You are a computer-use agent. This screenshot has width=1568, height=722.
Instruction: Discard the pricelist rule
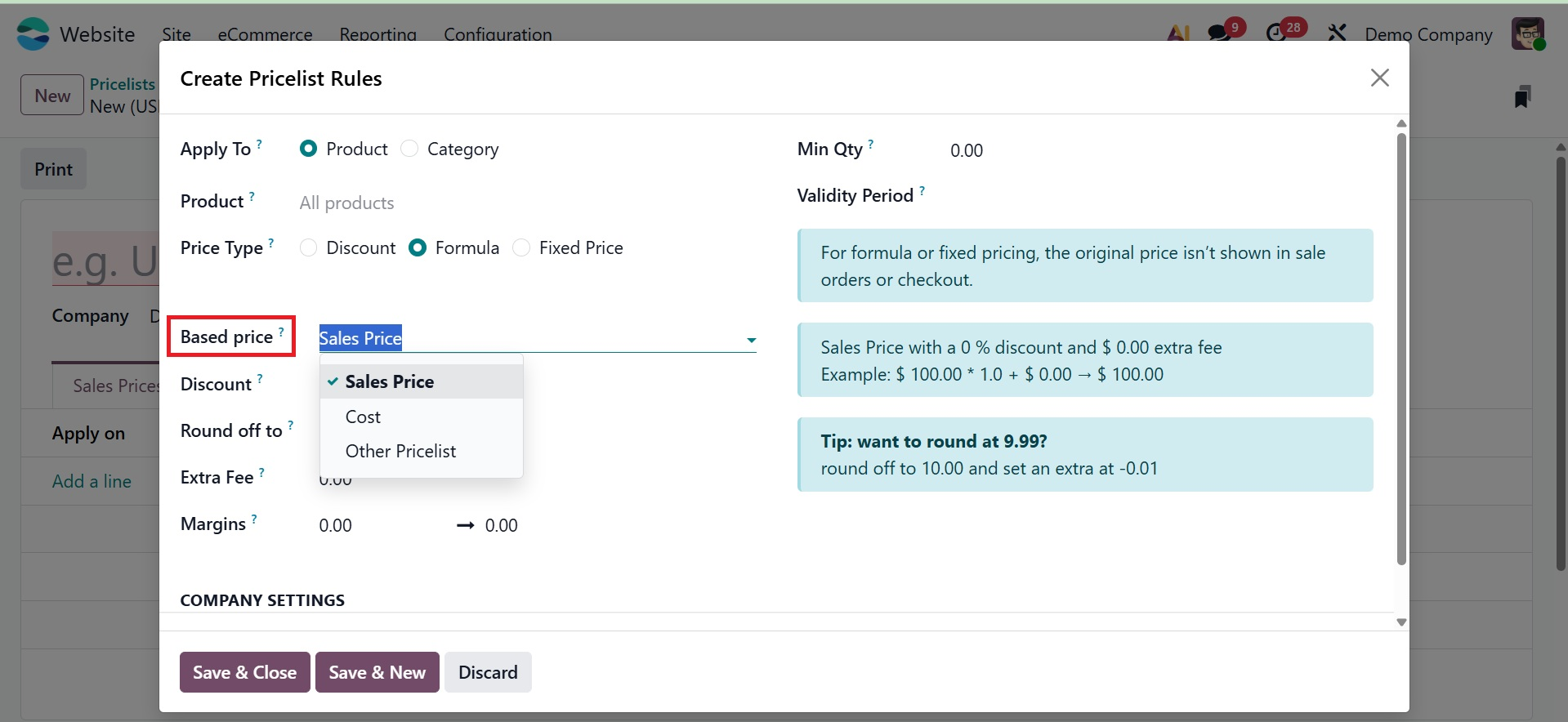tap(488, 672)
